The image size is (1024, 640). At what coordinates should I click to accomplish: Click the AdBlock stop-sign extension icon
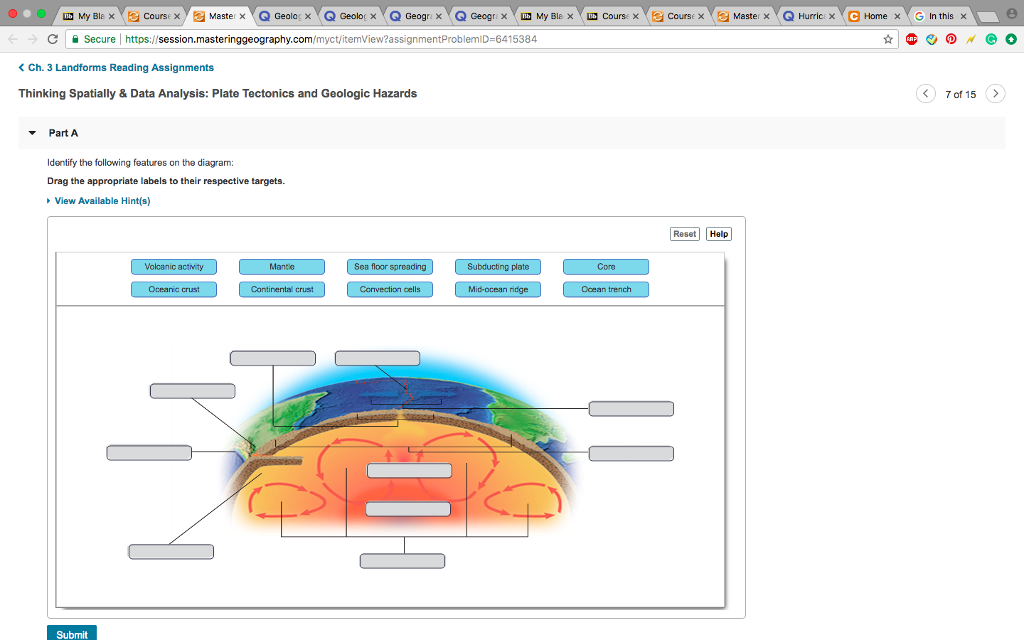pos(912,39)
